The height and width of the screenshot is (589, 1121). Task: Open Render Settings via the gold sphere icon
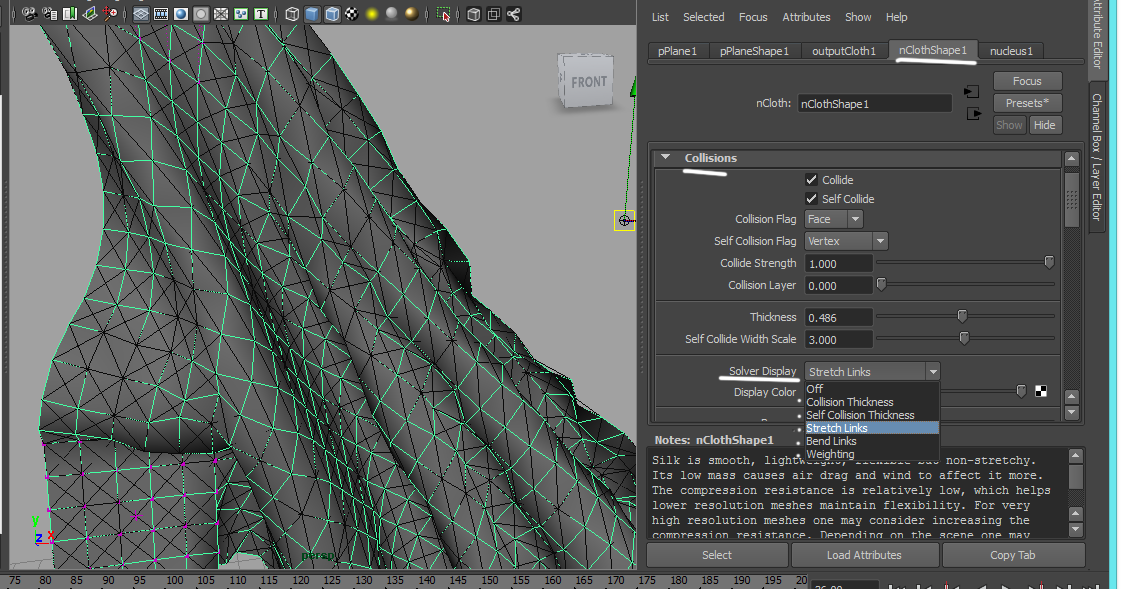(x=412, y=13)
